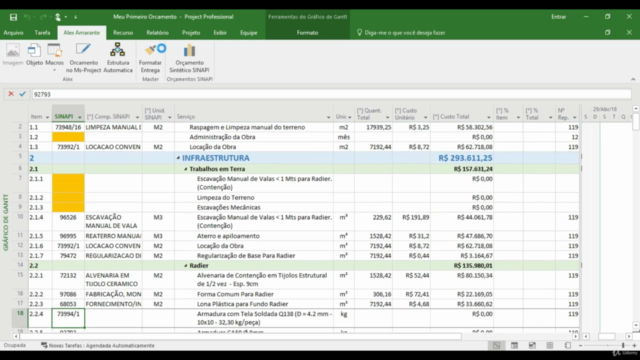
Task: Click the Undo arrow icon
Action: tap(27, 17)
